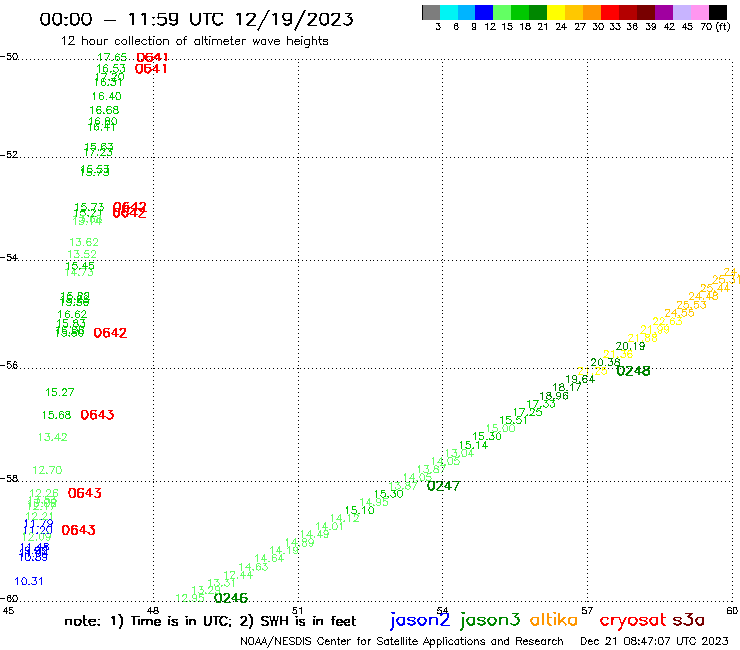
Task: Select the pure blue swatch above label 12
Action: (484, 12)
